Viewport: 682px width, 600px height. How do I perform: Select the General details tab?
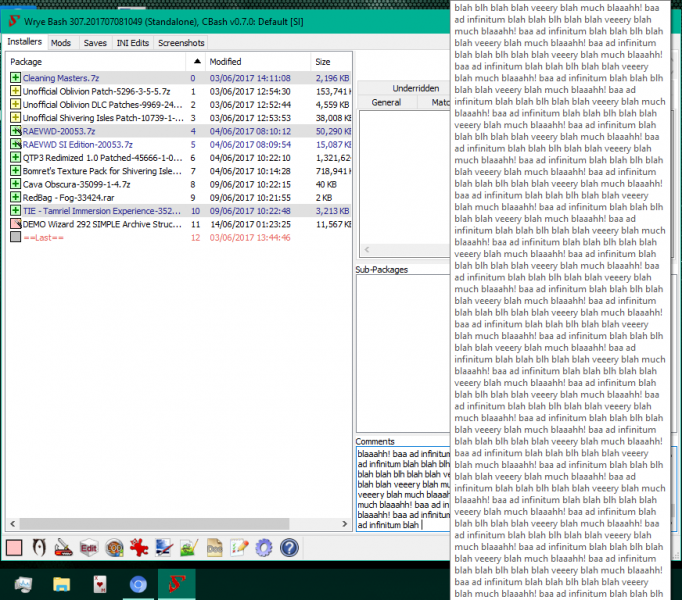click(x=386, y=103)
